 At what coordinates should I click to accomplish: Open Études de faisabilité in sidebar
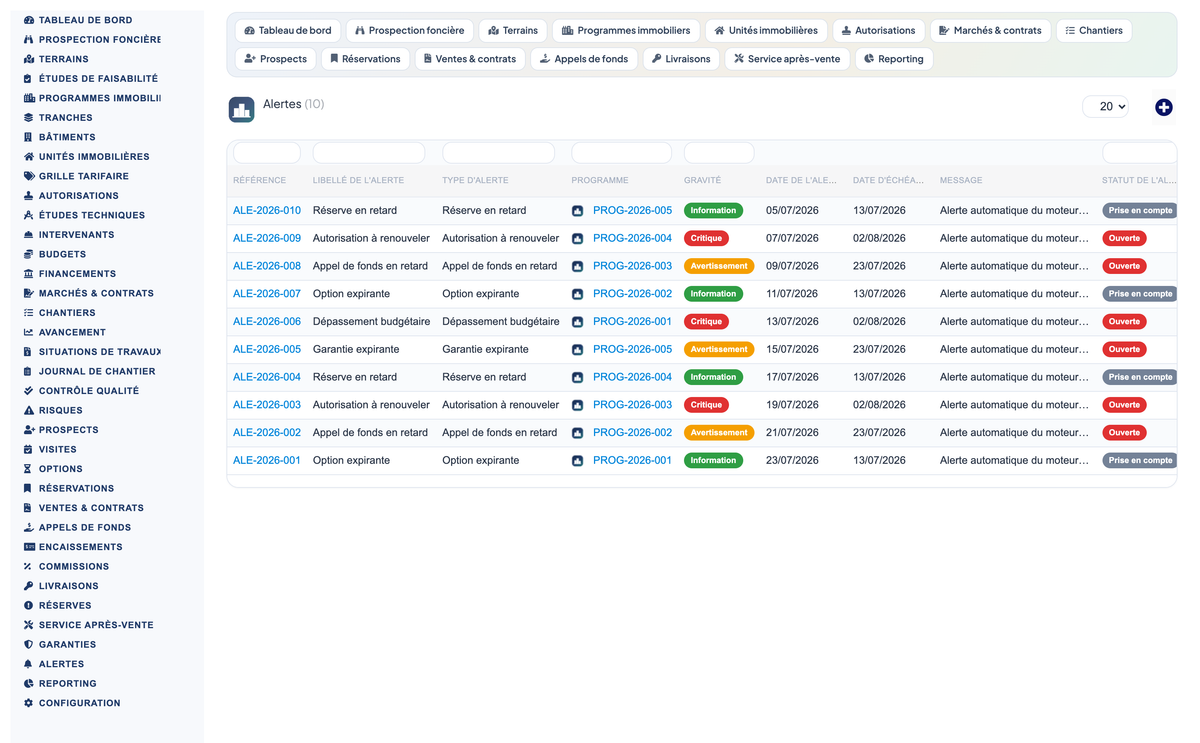98,79
